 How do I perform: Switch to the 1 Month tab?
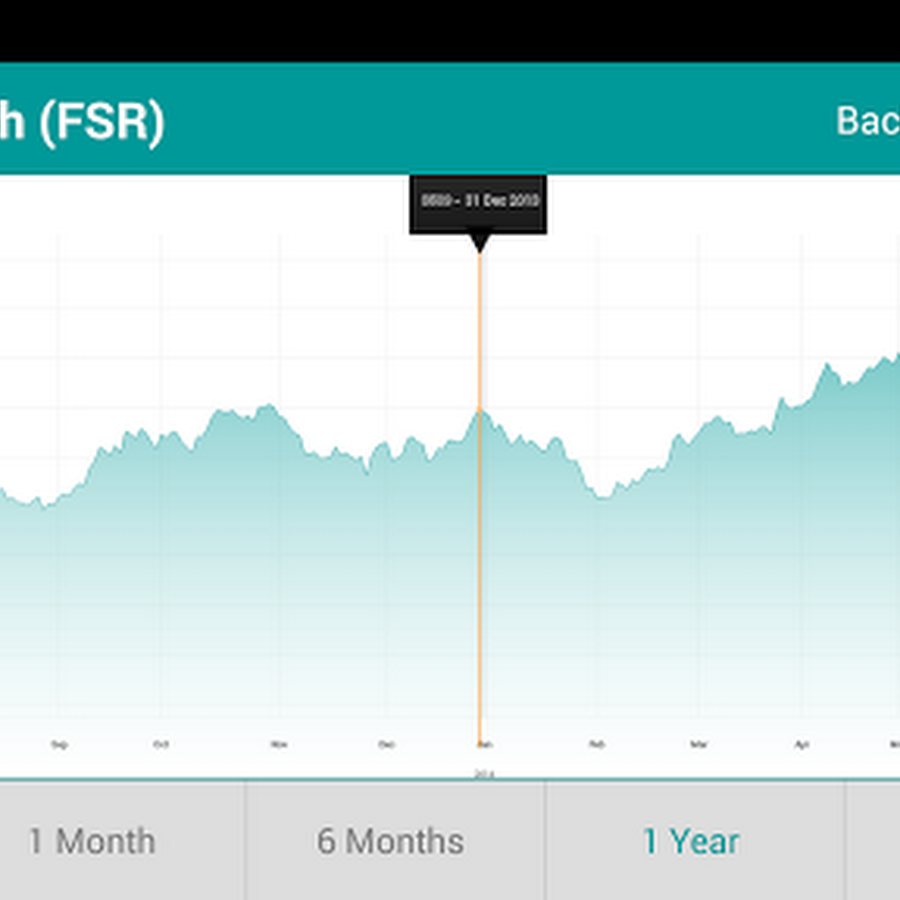pyautogui.click(x=92, y=841)
